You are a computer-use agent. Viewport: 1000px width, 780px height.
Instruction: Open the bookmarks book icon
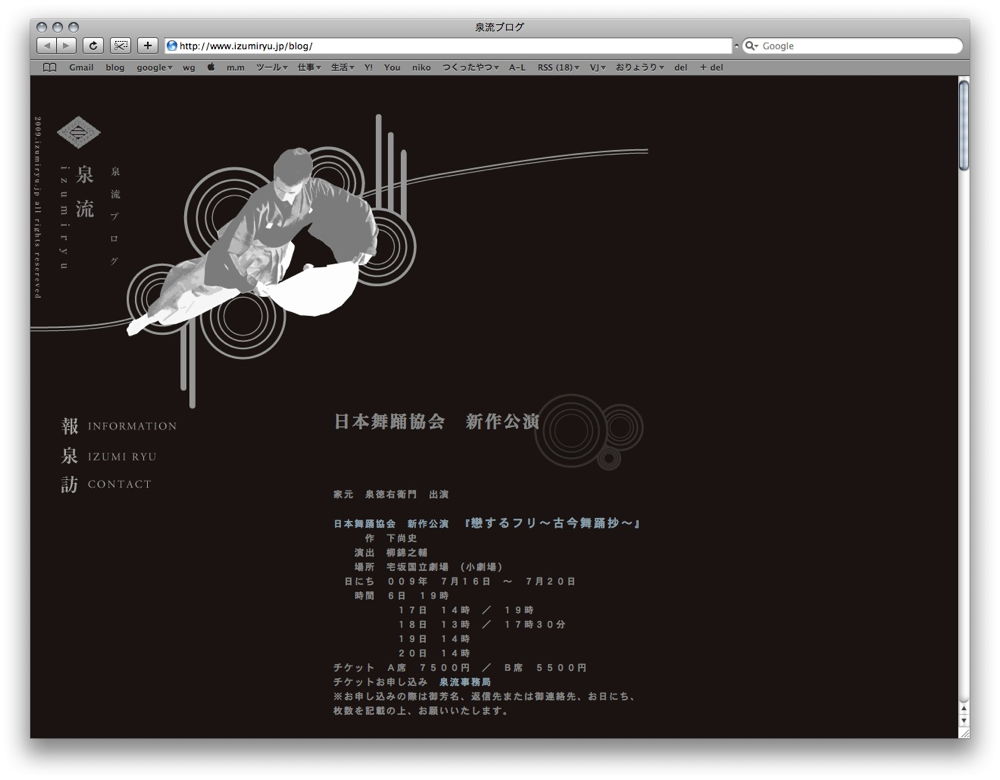click(x=50, y=68)
